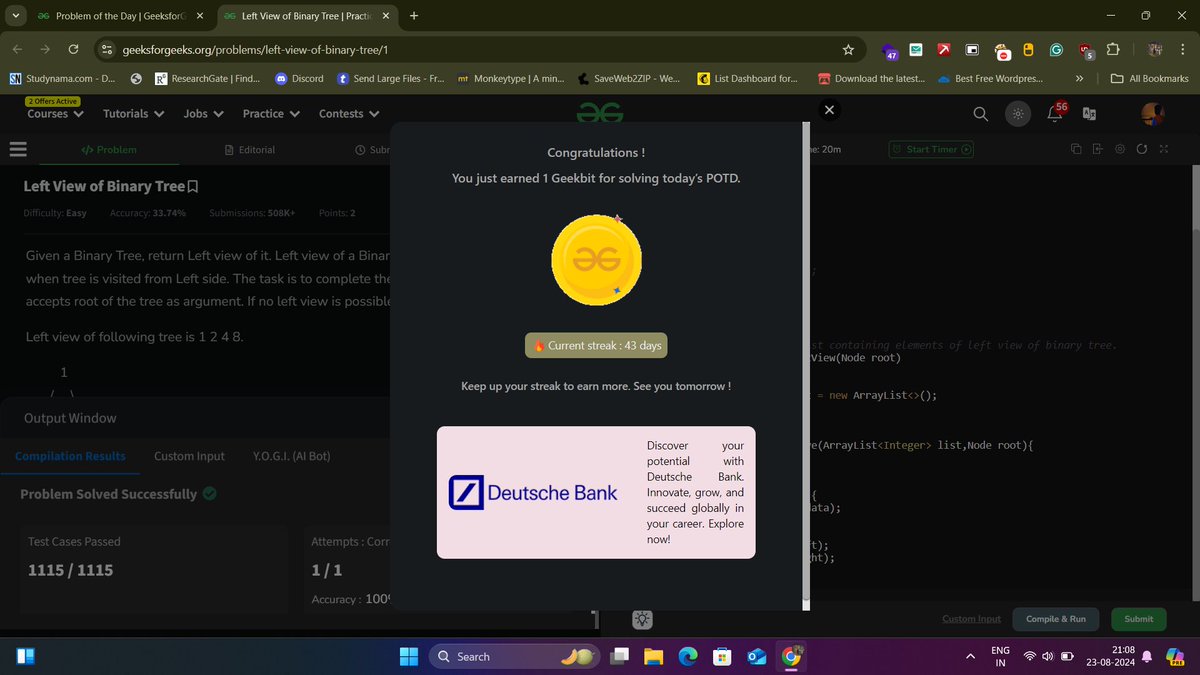The image size is (1200, 675).
Task: Open the Deutsche Bank ad banner
Action: point(596,492)
